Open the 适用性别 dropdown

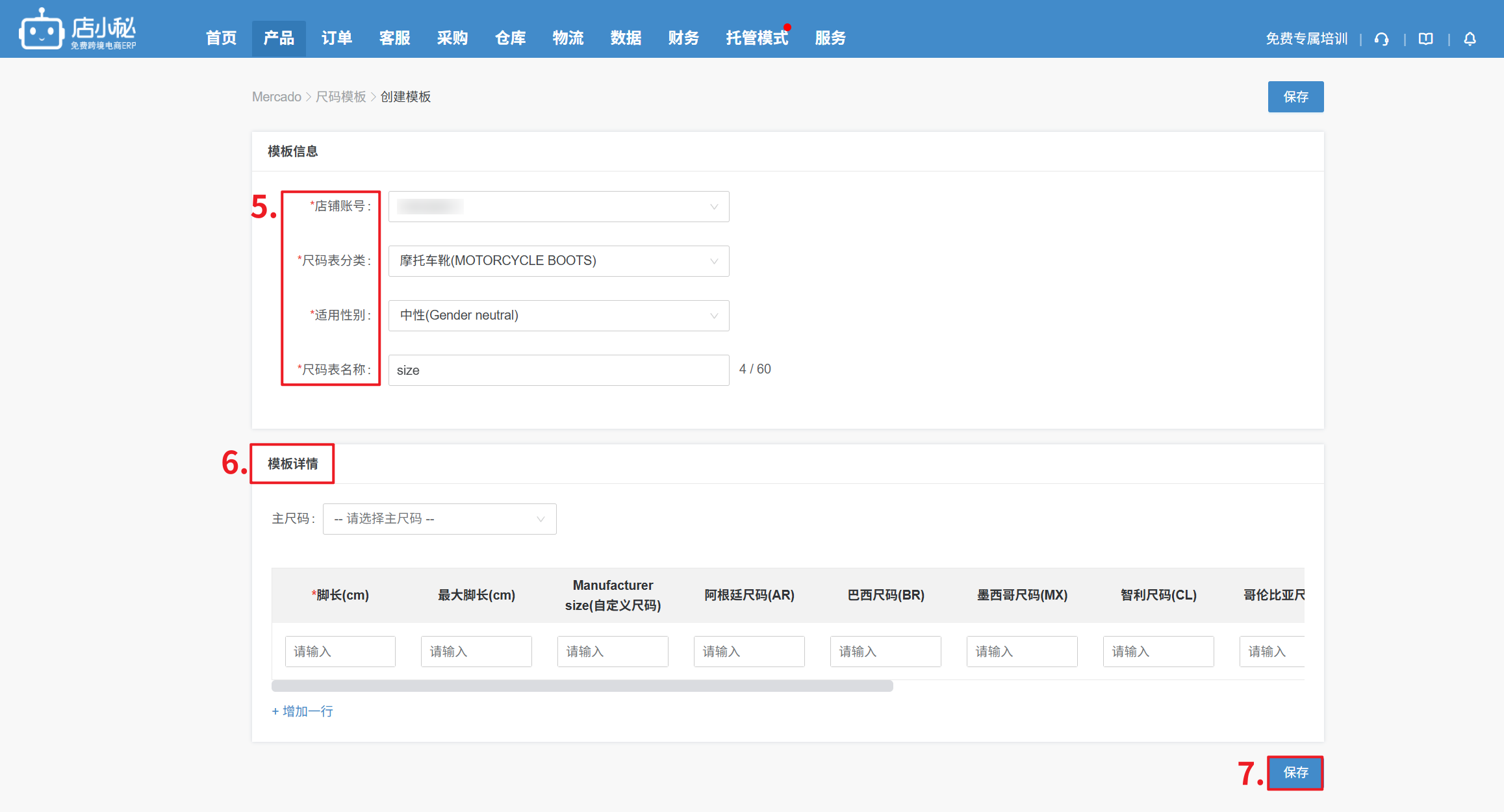point(558,316)
